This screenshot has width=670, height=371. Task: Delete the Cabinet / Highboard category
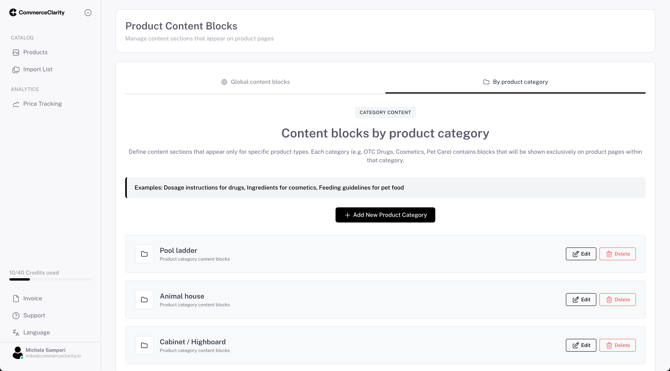click(x=617, y=345)
